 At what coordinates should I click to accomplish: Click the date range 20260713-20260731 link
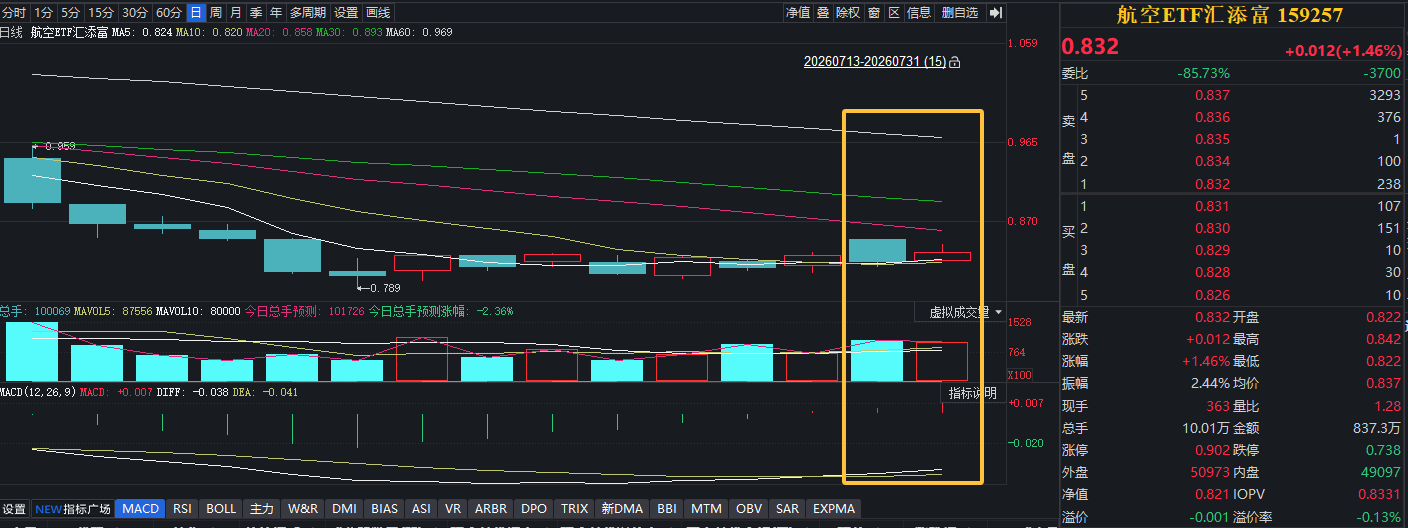click(875, 62)
